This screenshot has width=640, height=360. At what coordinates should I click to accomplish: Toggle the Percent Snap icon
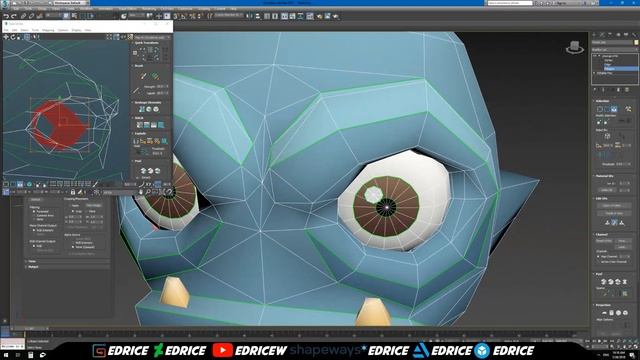pos(193,16)
